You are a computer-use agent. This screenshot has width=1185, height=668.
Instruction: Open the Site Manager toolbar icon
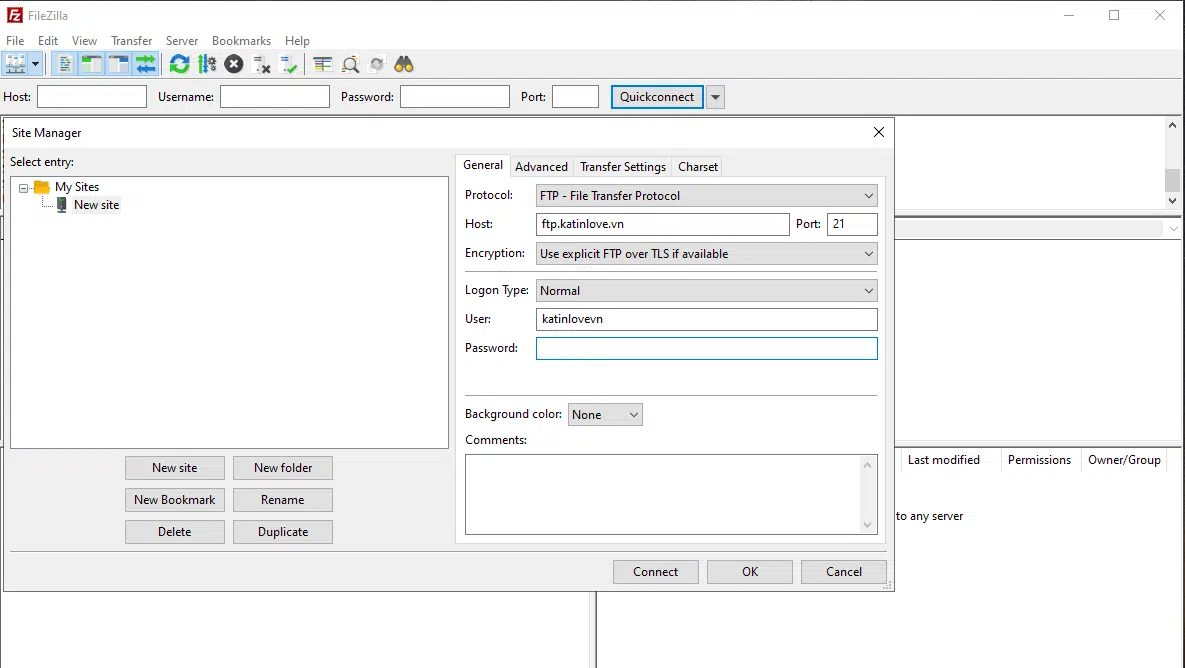click(x=16, y=64)
